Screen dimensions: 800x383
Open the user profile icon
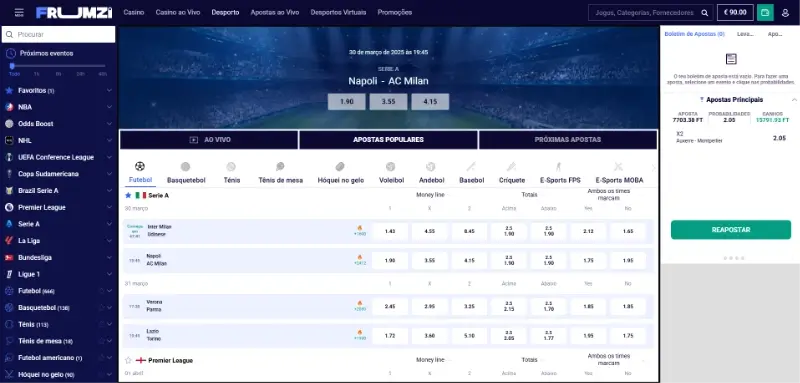786,13
